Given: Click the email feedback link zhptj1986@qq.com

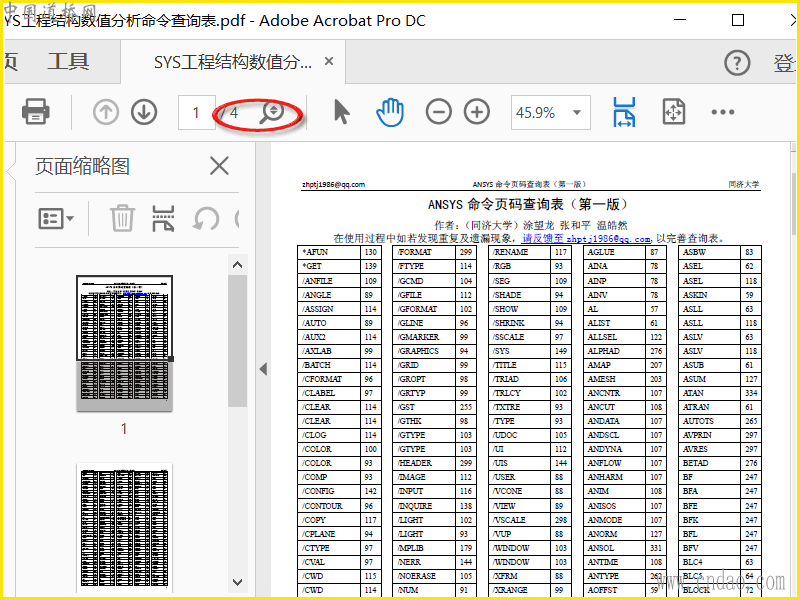Looking at the screenshot, I should click(x=586, y=238).
